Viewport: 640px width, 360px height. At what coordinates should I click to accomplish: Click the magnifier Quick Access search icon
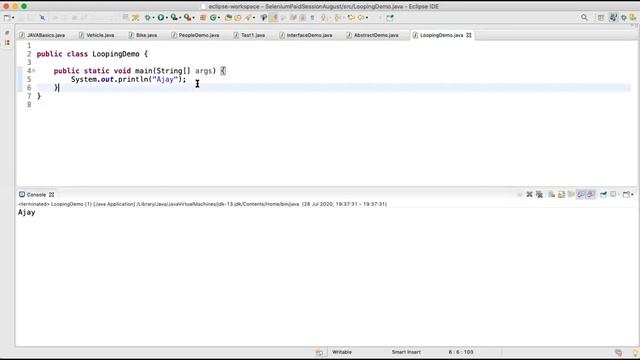point(584,18)
